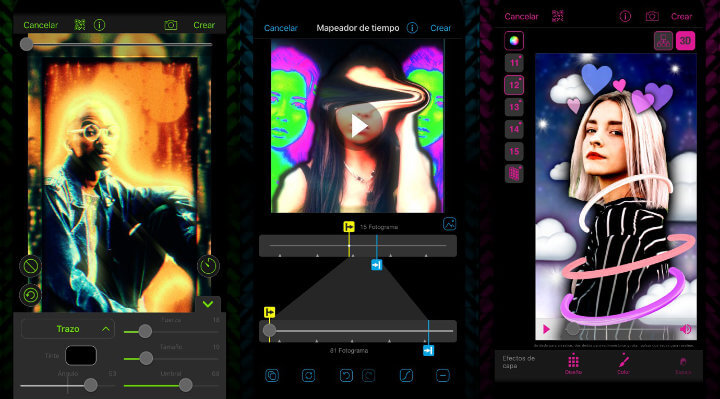This screenshot has width=720, height=399.
Task: Tap Cancelar in the green editor screen
Action: click(40, 25)
